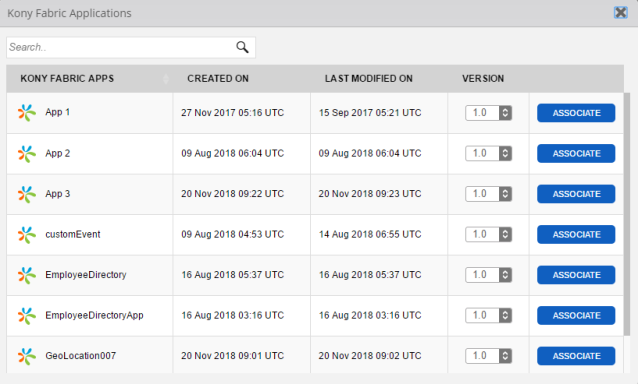
Task: Click the Created On column header
Action: tap(218, 79)
